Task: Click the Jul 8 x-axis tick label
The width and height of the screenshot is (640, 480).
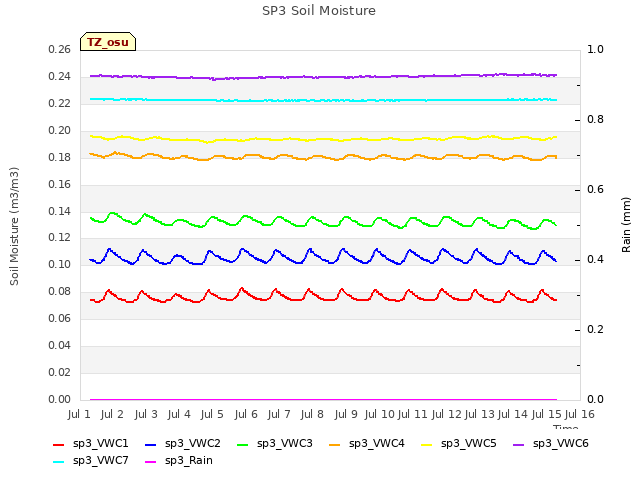Action: (312, 414)
